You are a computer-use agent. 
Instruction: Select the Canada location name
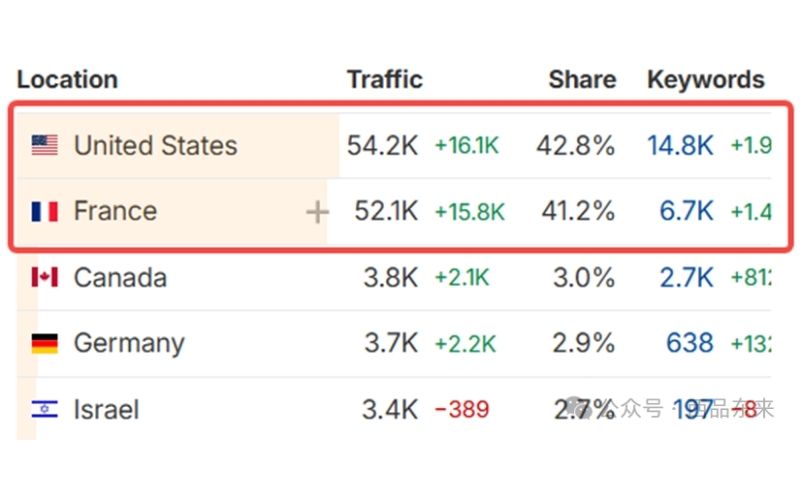120,278
